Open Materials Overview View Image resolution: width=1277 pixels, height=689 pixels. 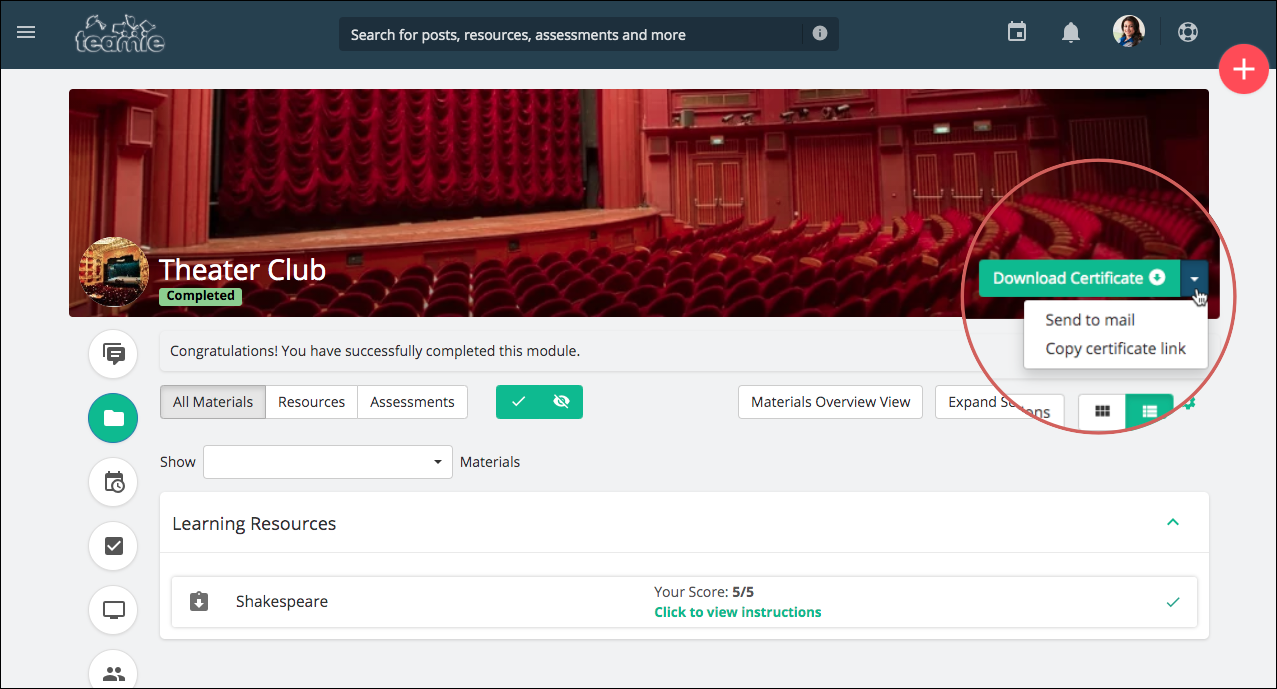pyautogui.click(x=830, y=402)
